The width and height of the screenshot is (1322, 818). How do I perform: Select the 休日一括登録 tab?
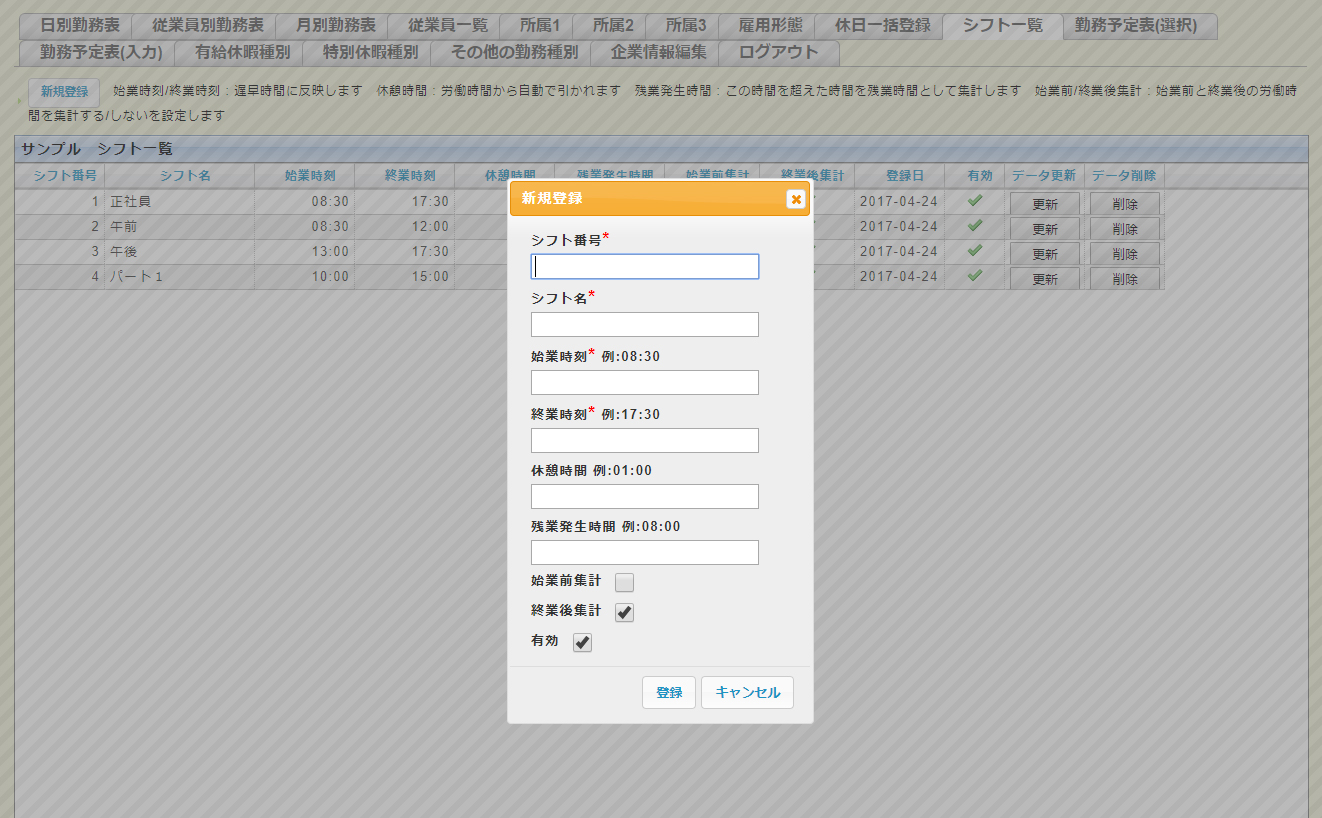(882, 26)
